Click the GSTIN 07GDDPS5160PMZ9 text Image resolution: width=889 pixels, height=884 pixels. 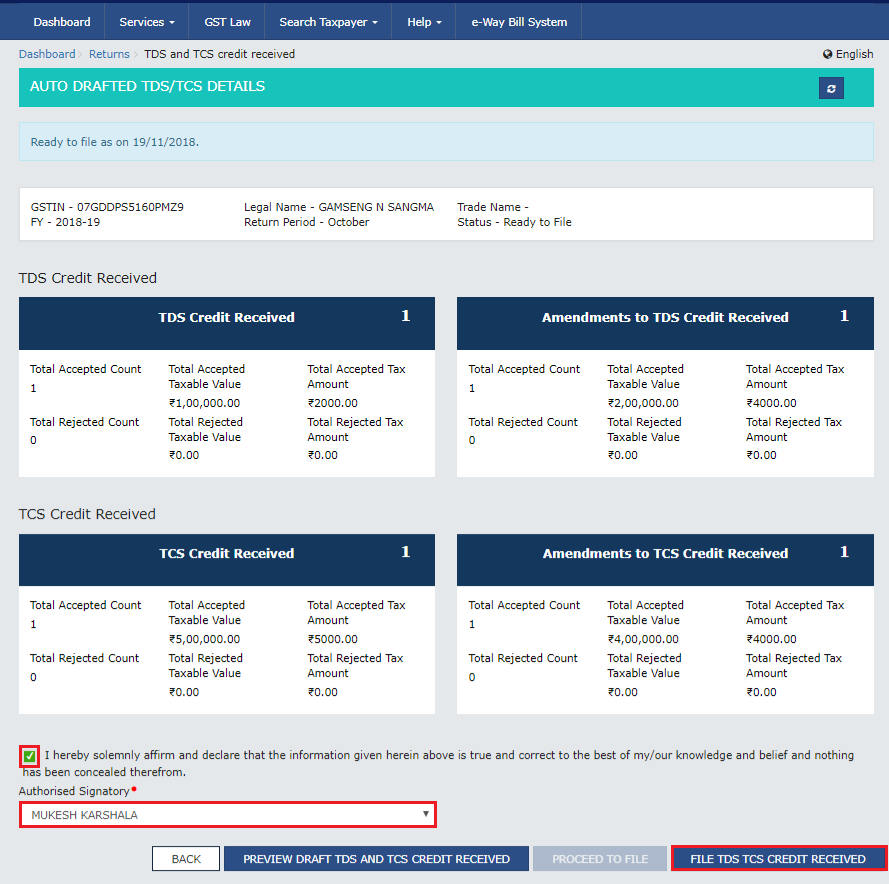tap(107, 207)
